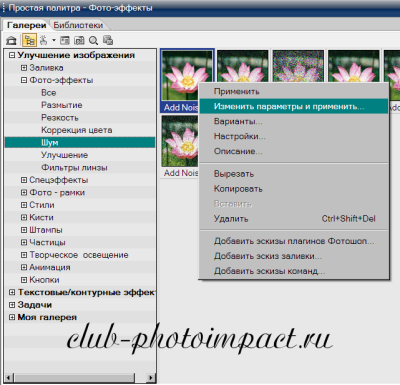Viewport: 400px width, 385px height.
Task: Click the horizontal scrollbar right arrow
Action: [x=151, y=378]
